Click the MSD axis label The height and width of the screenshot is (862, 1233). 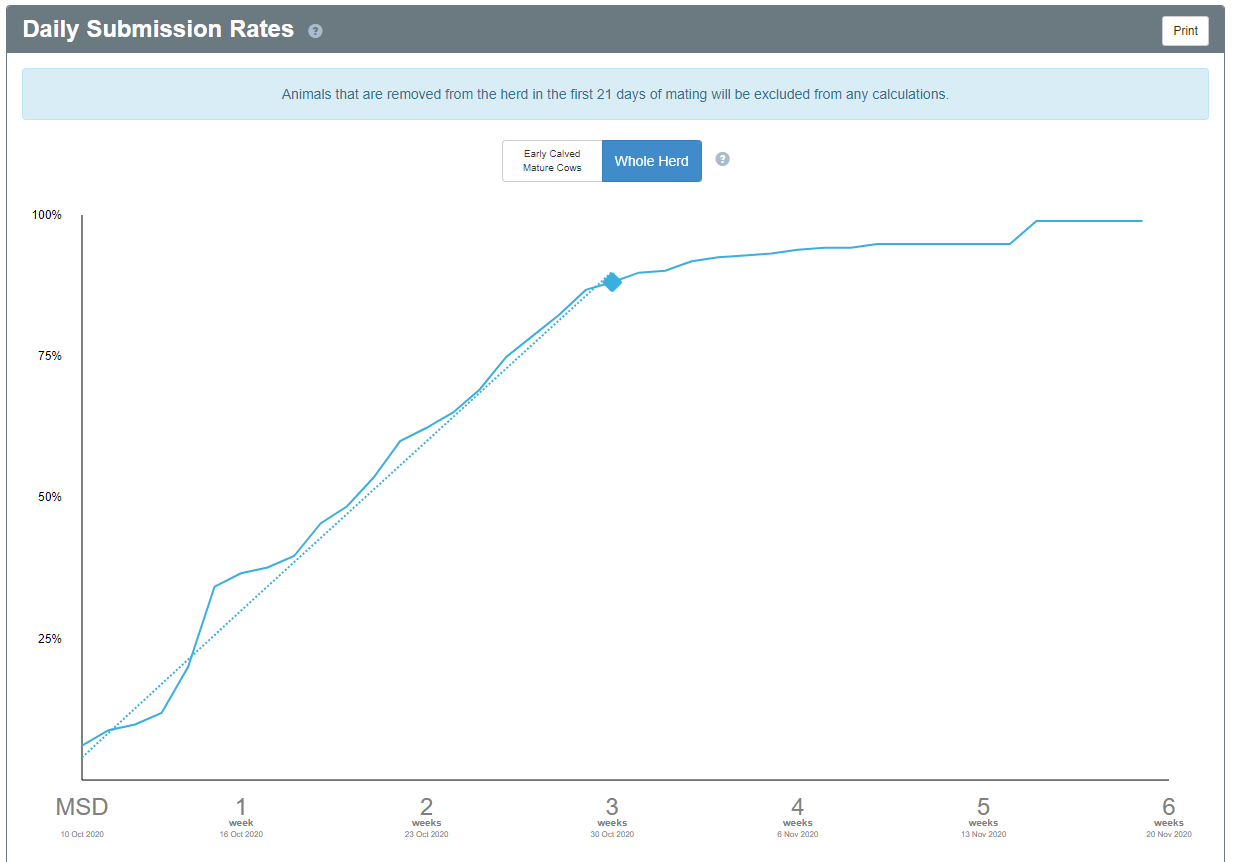coord(81,807)
